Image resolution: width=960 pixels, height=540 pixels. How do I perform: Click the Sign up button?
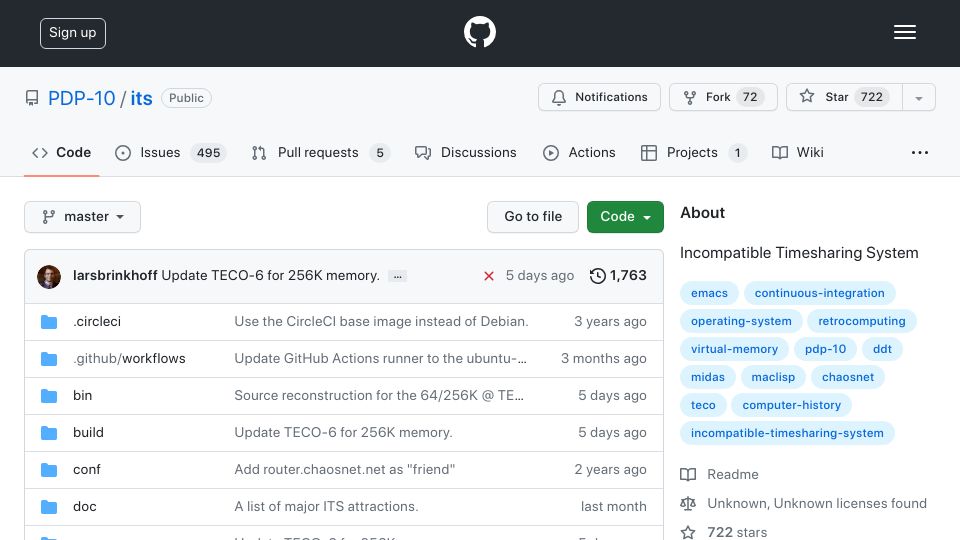coord(73,33)
